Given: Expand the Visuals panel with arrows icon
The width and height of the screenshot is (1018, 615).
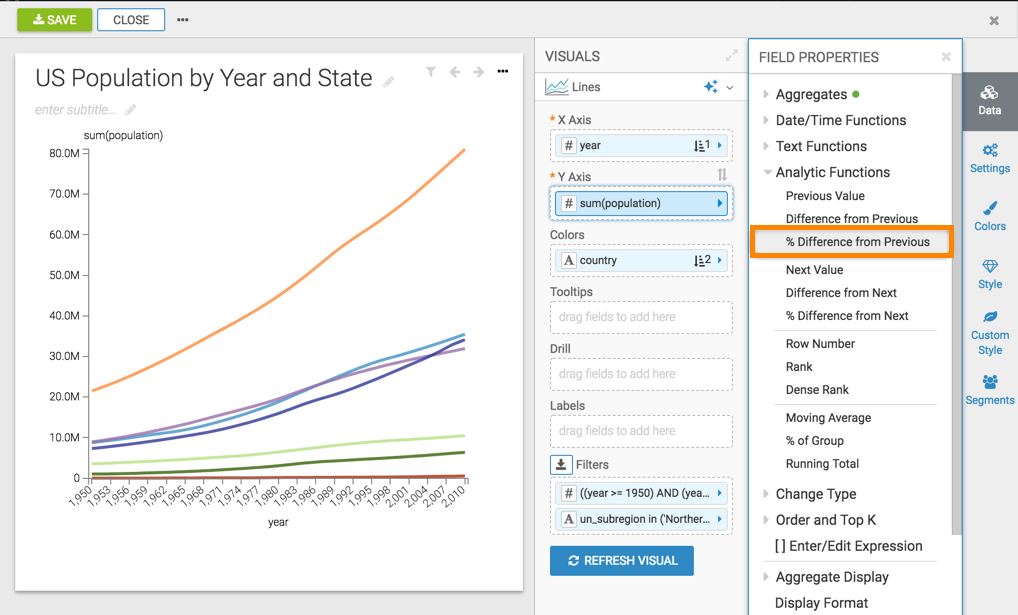Looking at the screenshot, I should (731, 56).
